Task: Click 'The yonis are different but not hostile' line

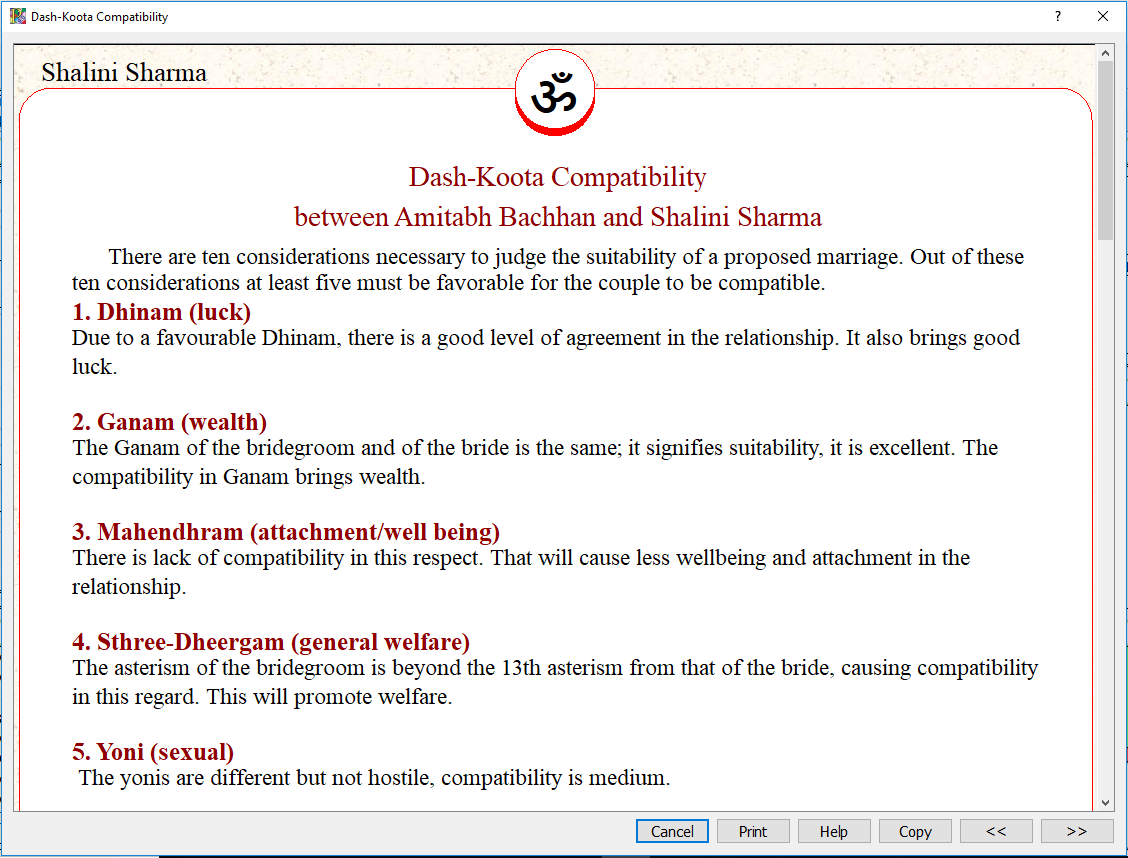Action: pos(374,778)
